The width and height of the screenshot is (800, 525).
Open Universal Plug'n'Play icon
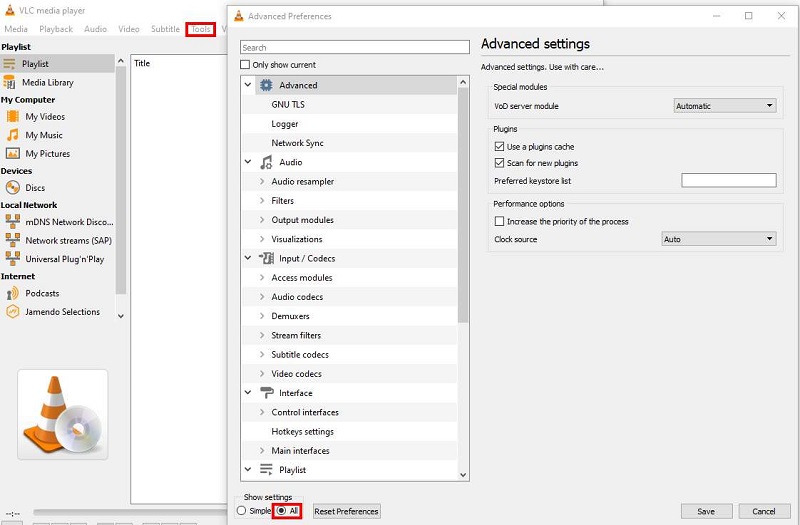pyautogui.click(x=12, y=259)
